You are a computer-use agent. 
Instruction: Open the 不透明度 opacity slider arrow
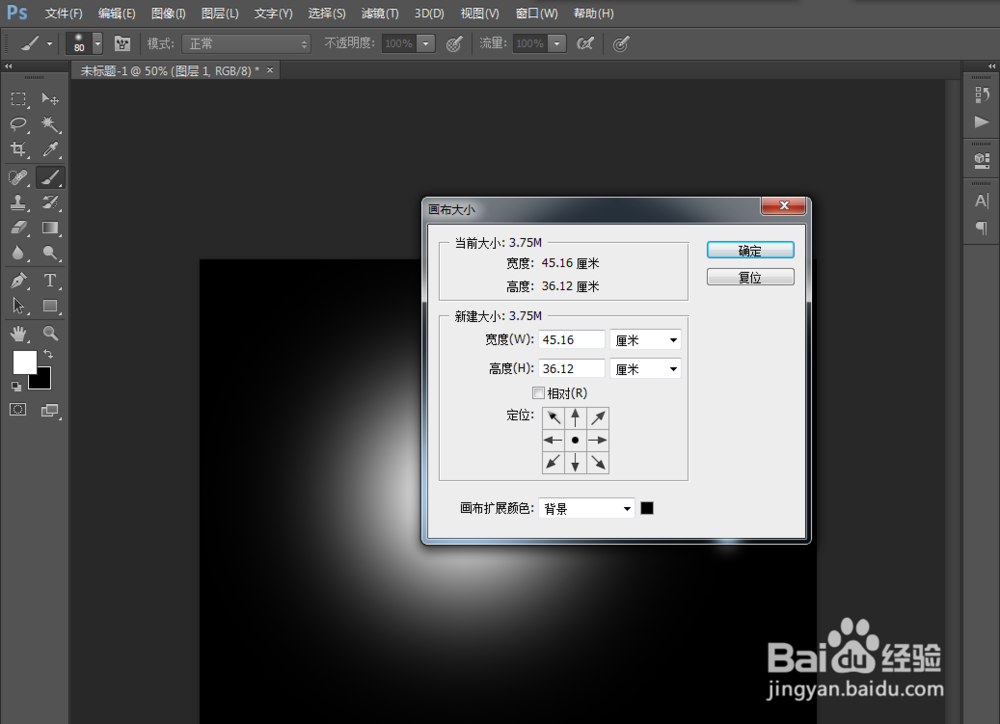[x=426, y=43]
